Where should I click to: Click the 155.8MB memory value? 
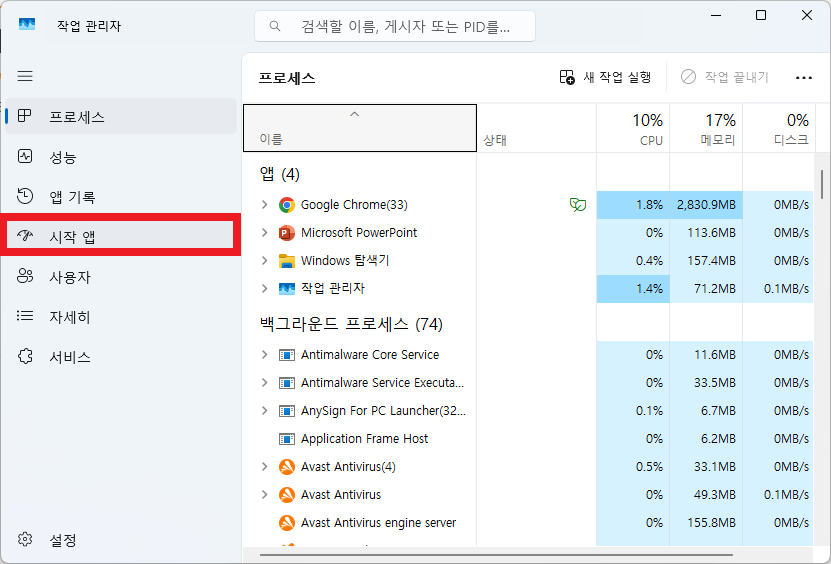tap(711, 523)
